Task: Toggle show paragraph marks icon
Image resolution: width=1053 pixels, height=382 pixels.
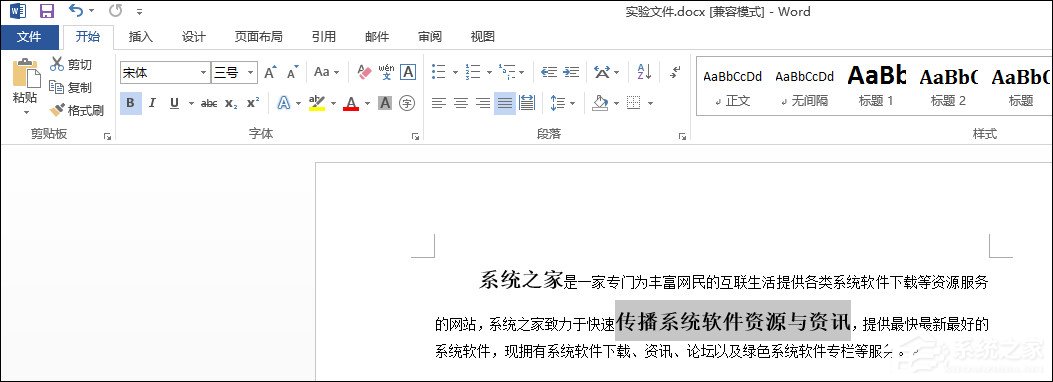Action: (x=676, y=72)
